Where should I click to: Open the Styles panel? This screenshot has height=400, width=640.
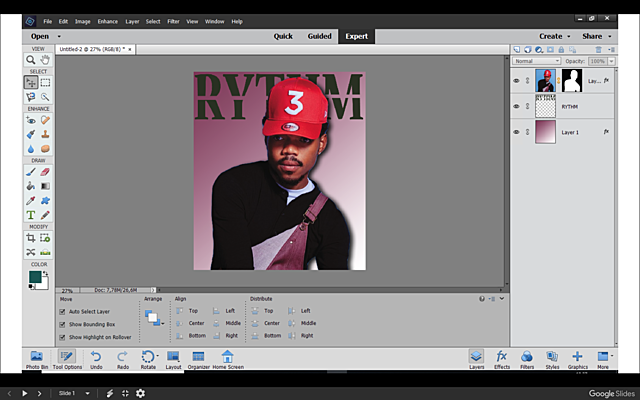[x=552, y=360]
